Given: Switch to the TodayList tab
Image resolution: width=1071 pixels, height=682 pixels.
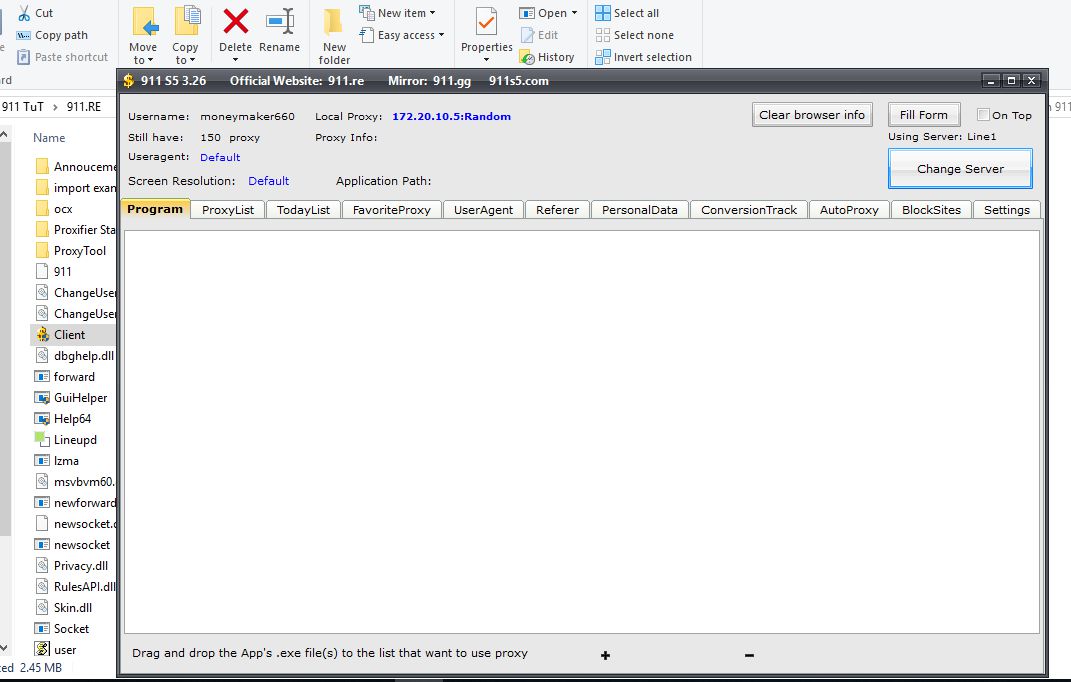Looking at the screenshot, I should (x=303, y=210).
